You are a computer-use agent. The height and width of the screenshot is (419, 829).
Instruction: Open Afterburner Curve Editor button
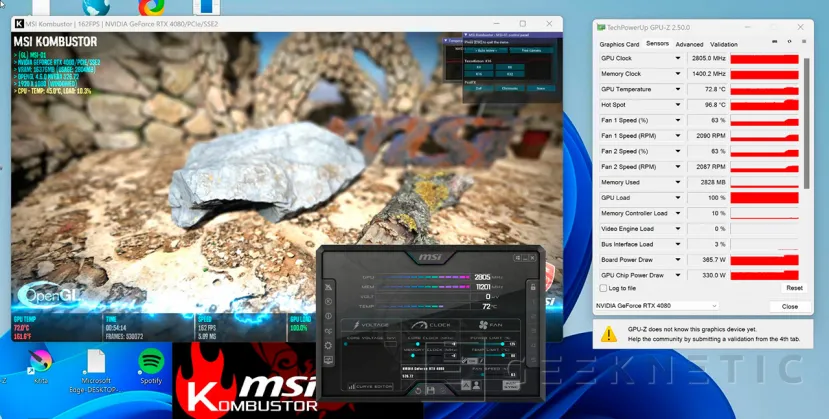[370, 386]
